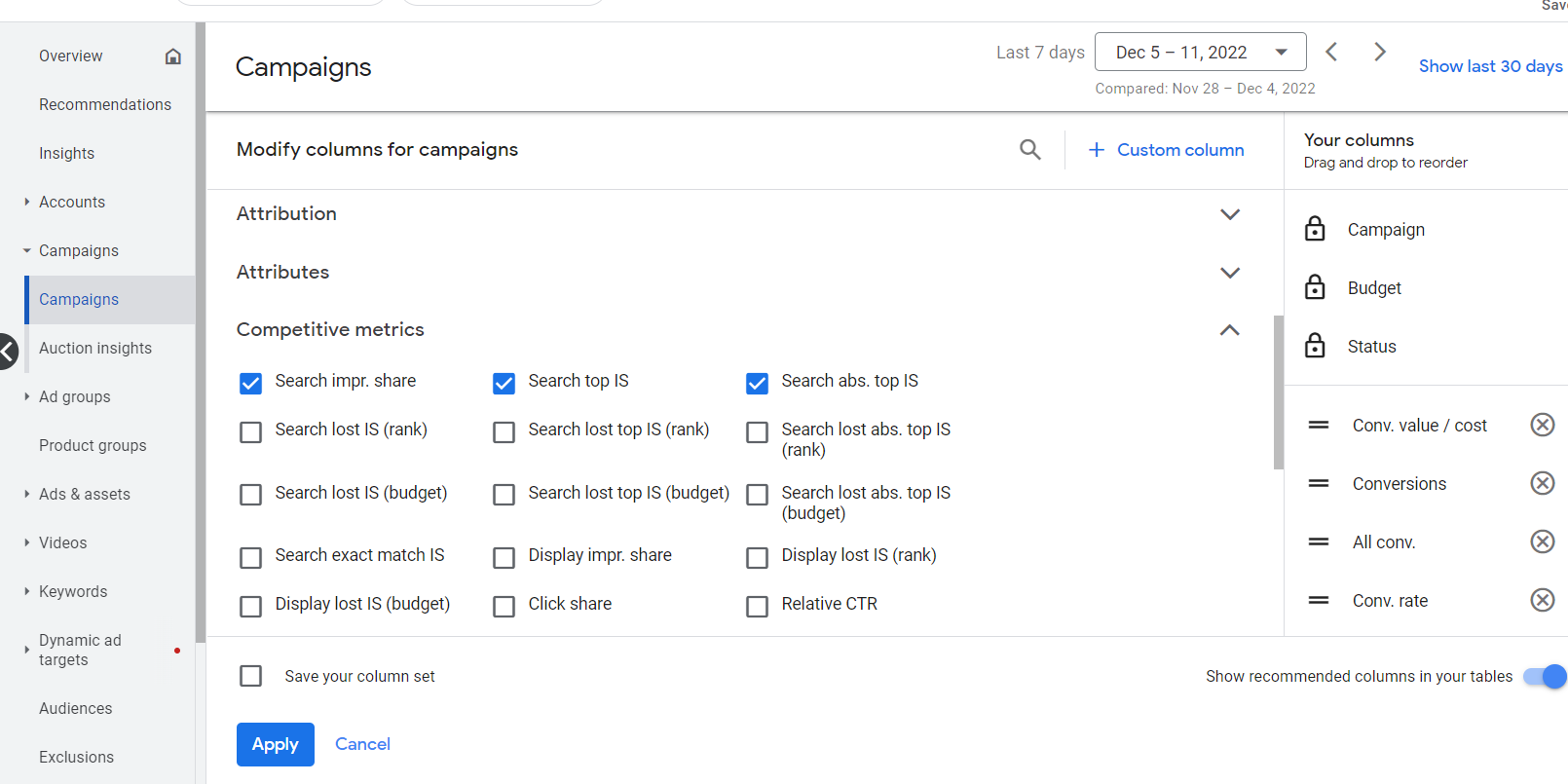Uncheck Search impr. share checkbox
The width and height of the screenshot is (1568, 784).
250,383
